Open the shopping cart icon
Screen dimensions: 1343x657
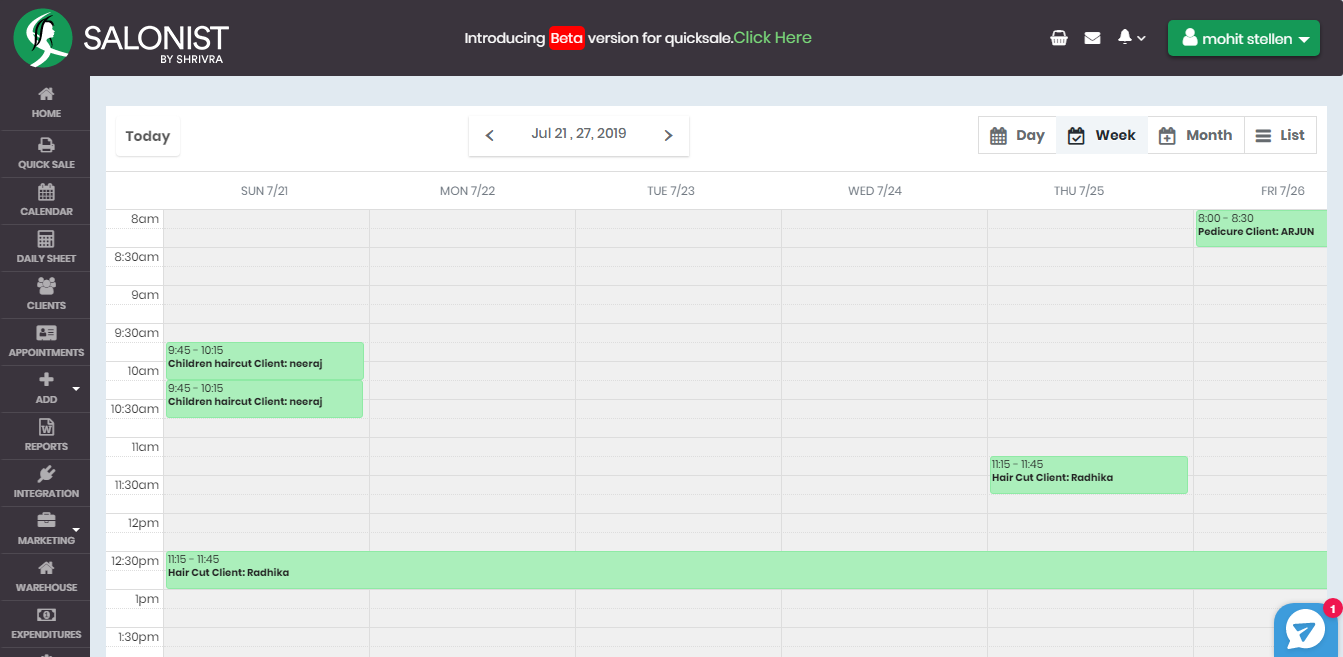coord(1058,37)
